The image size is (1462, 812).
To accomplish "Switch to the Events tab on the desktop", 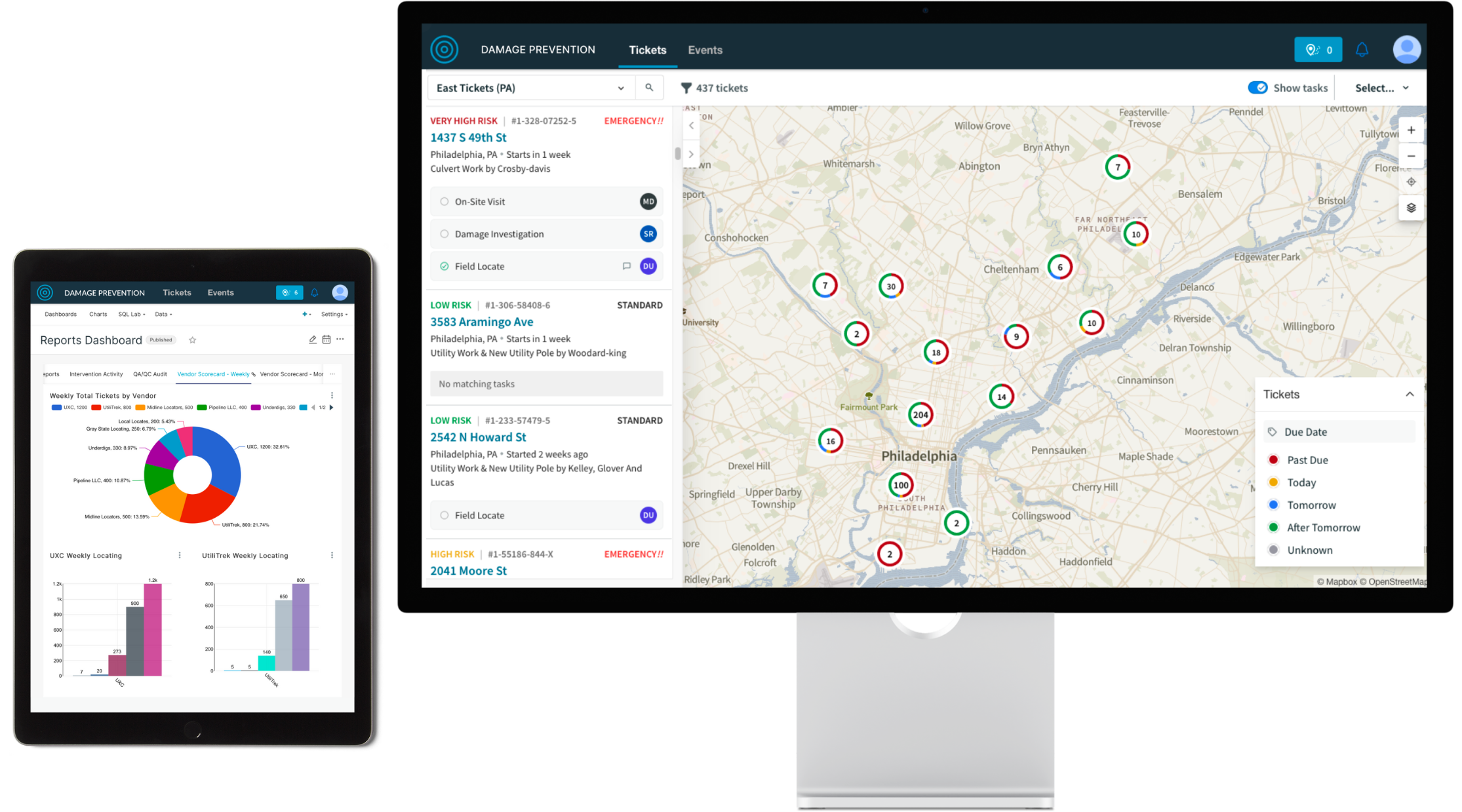I will [x=705, y=50].
